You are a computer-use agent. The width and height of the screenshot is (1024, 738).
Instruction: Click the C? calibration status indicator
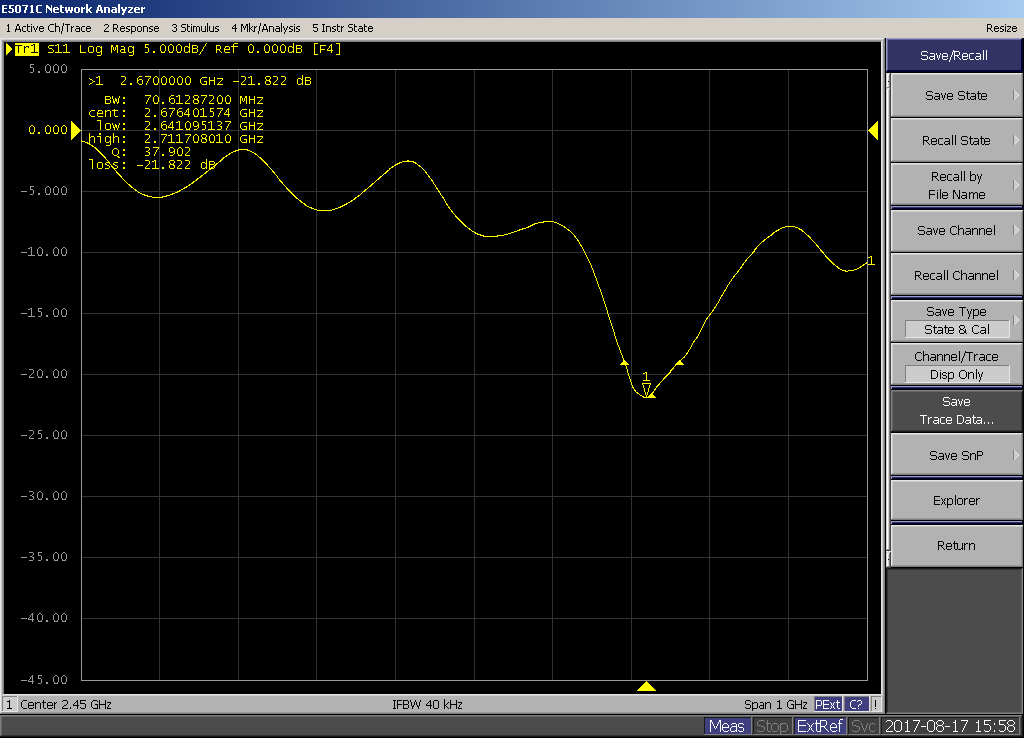[857, 704]
